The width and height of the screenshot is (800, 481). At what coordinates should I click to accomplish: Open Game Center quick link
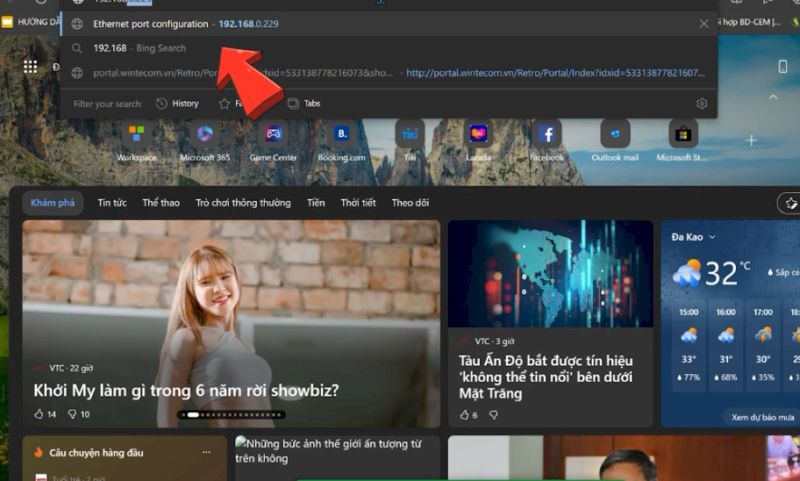point(273,141)
